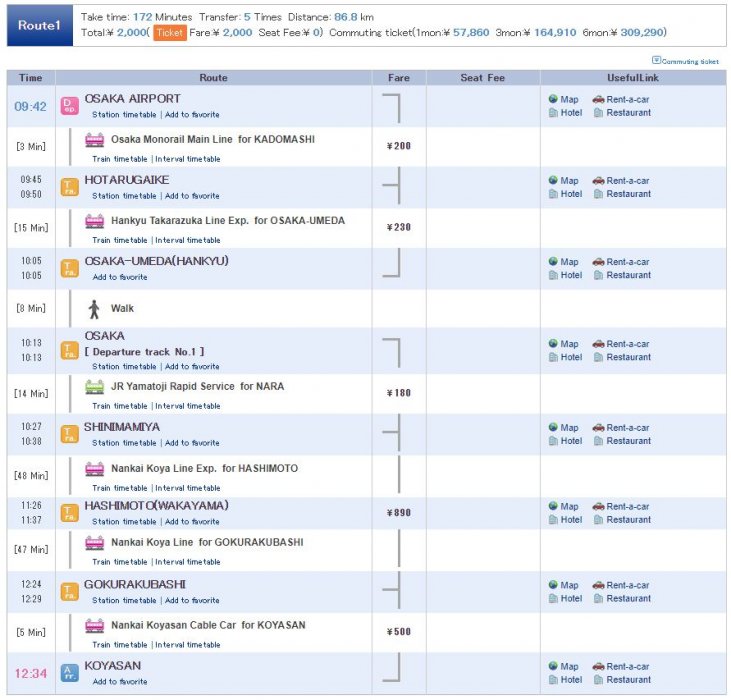
Task: Add KOYASAN to favorite
Action: pyautogui.click(x=120, y=681)
